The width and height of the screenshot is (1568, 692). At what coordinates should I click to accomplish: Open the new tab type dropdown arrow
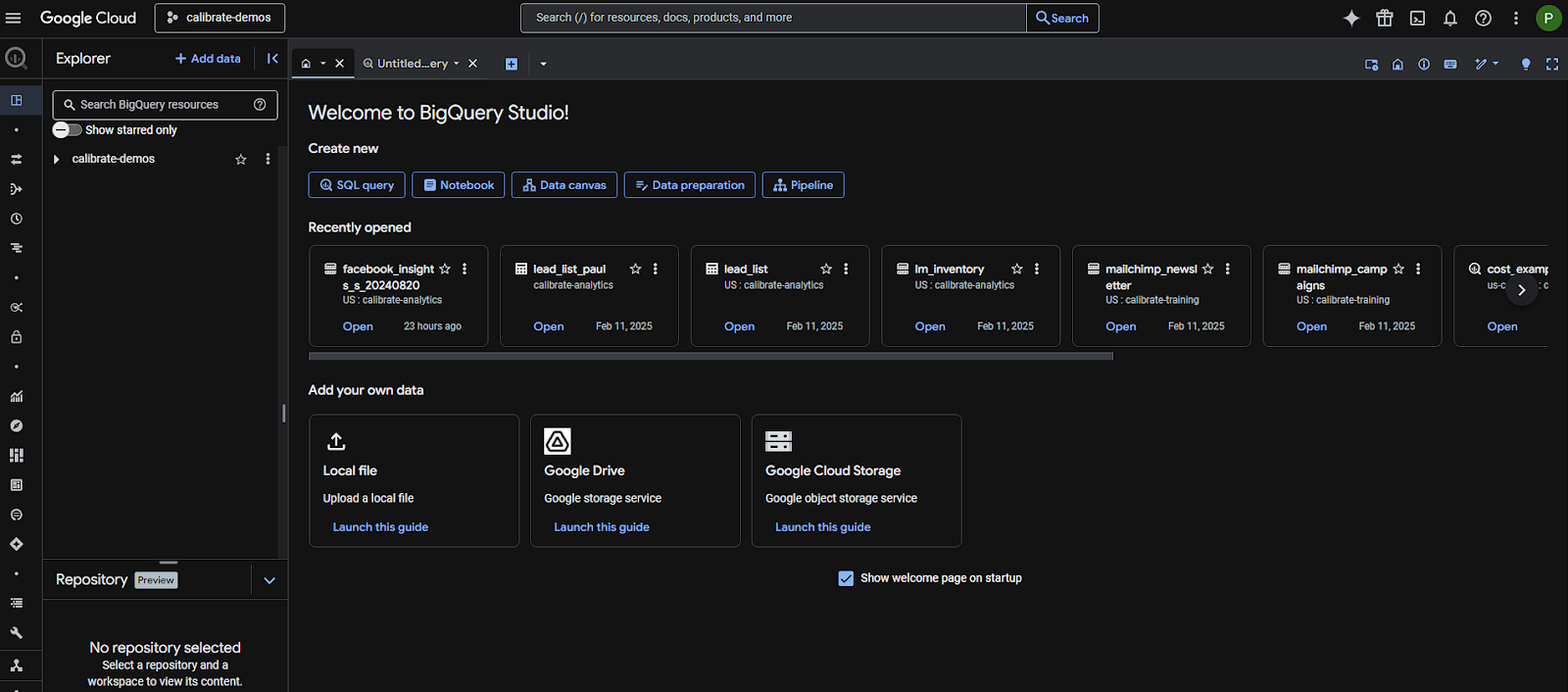(x=543, y=64)
